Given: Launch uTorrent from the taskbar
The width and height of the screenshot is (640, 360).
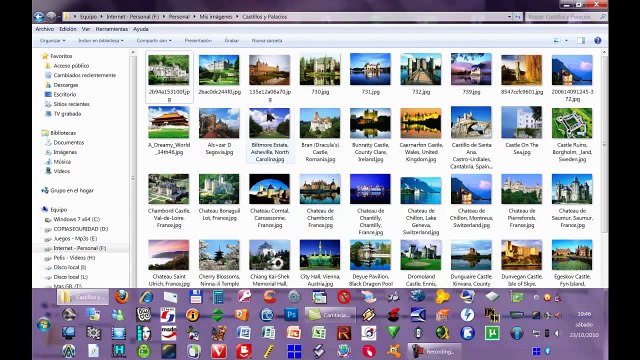Looking at the screenshot, I should pos(492,333).
